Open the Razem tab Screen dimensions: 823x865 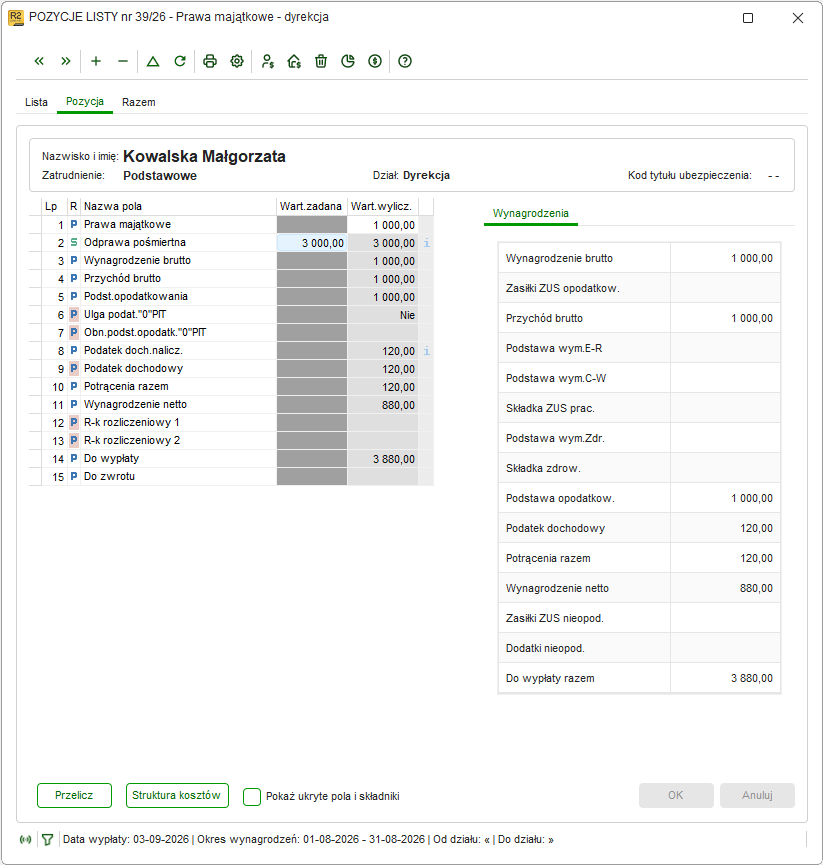click(x=138, y=102)
